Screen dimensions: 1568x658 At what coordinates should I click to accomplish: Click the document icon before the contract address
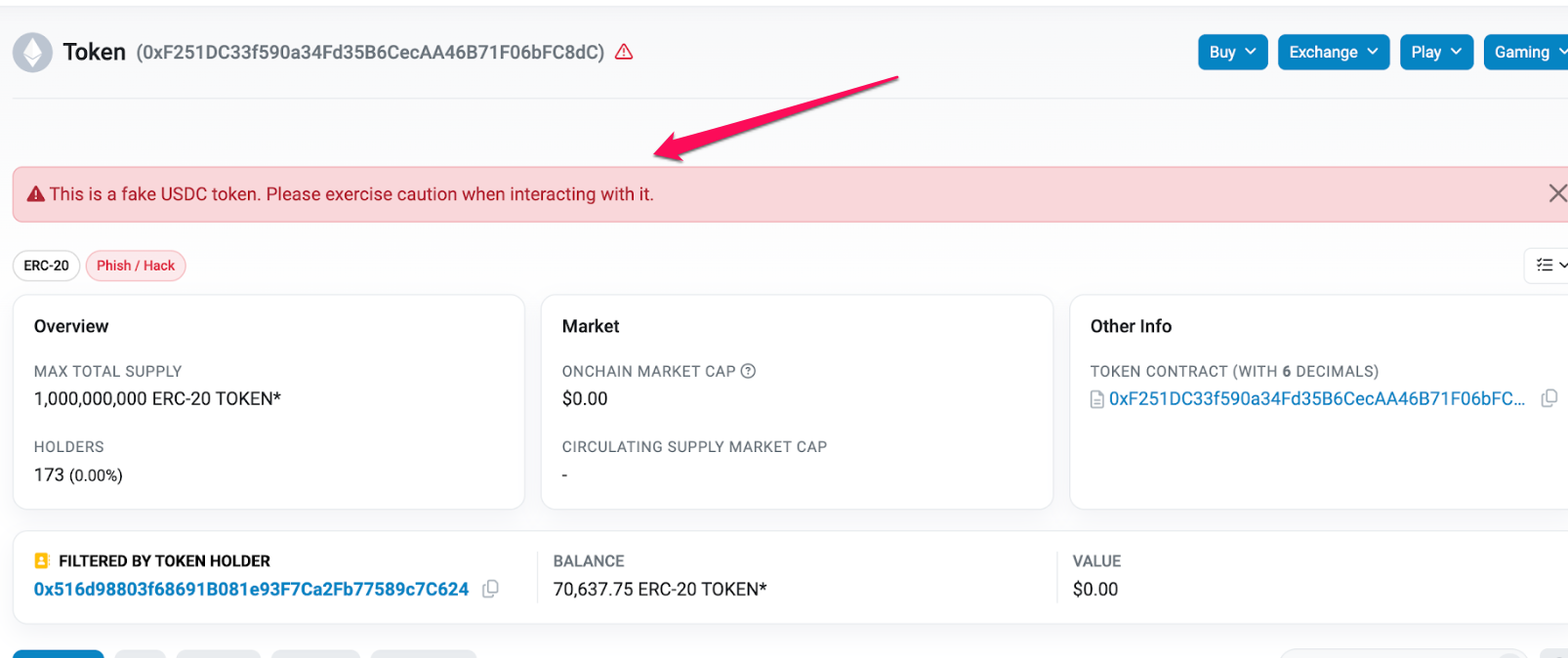(x=1096, y=398)
